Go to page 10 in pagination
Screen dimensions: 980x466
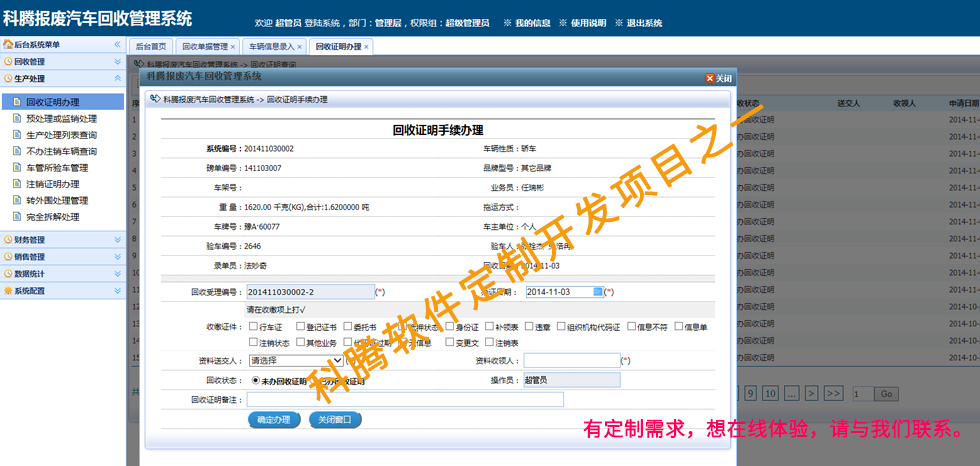click(771, 394)
